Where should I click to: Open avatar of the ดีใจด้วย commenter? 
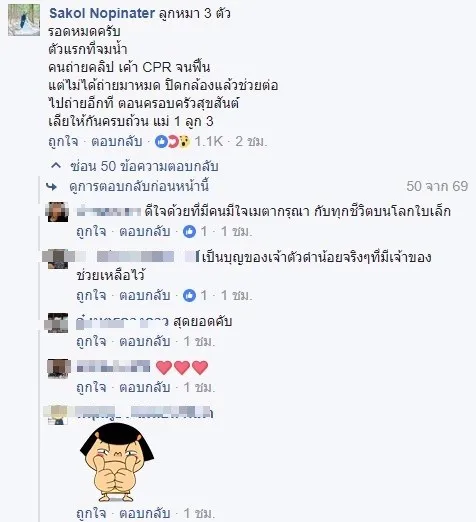pyautogui.click(x=58, y=212)
